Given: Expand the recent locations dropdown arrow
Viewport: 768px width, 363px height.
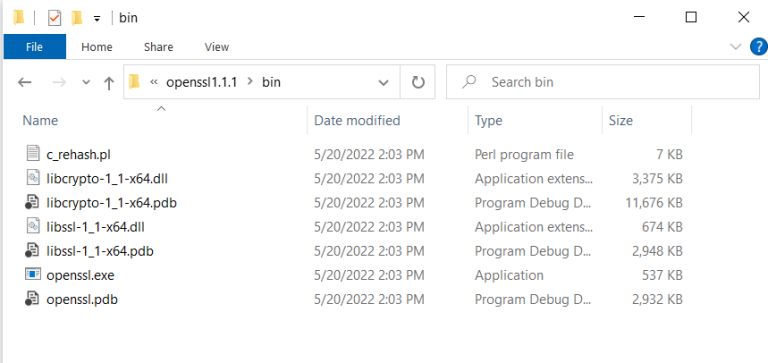Looking at the screenshot, I should click(86, 82).
